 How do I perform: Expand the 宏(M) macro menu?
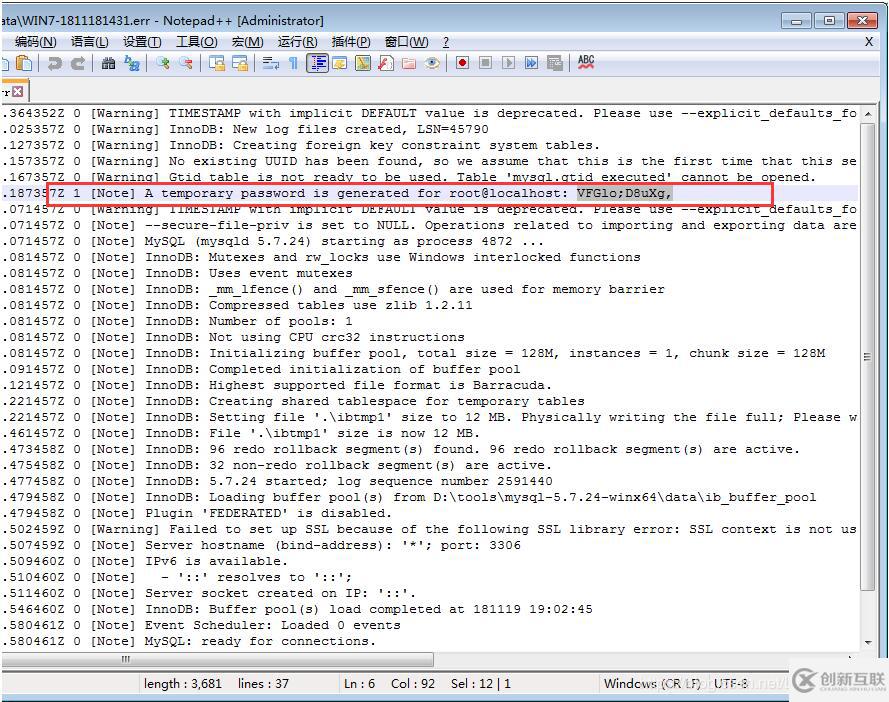coord(247,41)
